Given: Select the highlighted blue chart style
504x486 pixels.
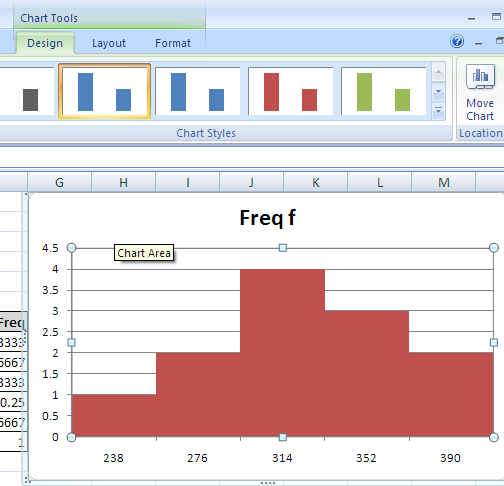Looking at the screenshot, I should tap(104, 91).
